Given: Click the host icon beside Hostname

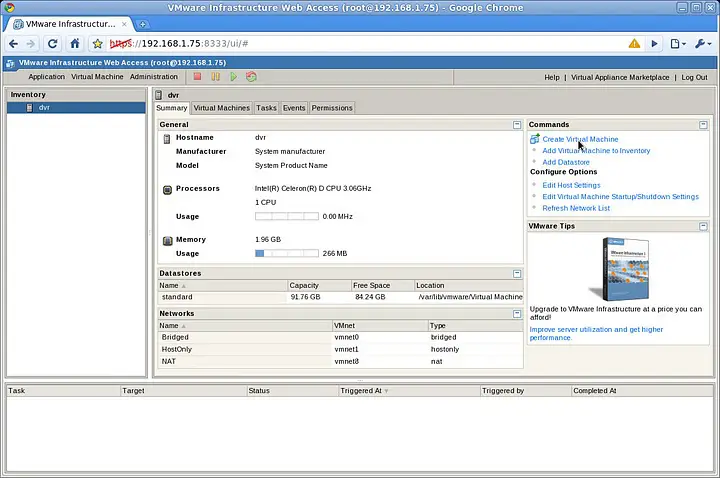Looking at the screenshot, I should coord(167,138).
